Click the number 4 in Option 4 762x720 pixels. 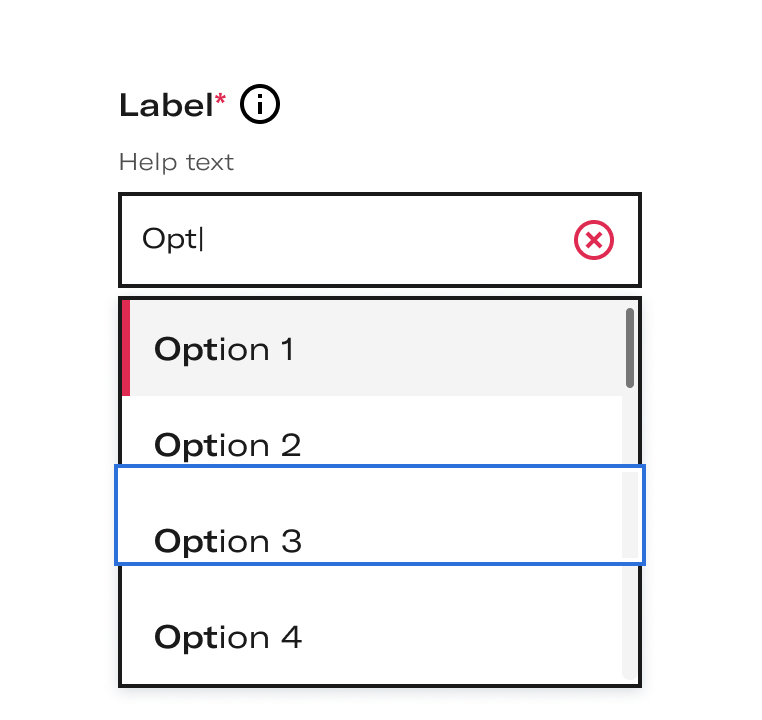click(x=291, y=637)
